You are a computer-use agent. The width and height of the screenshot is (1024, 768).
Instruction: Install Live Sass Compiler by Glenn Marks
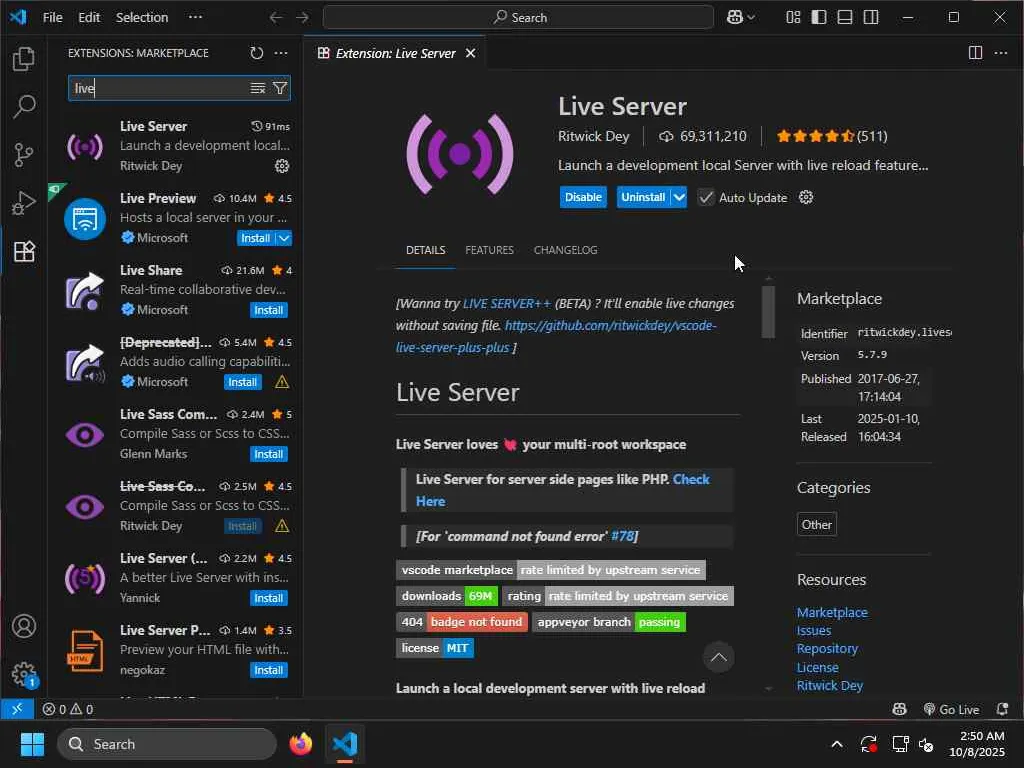268,454
